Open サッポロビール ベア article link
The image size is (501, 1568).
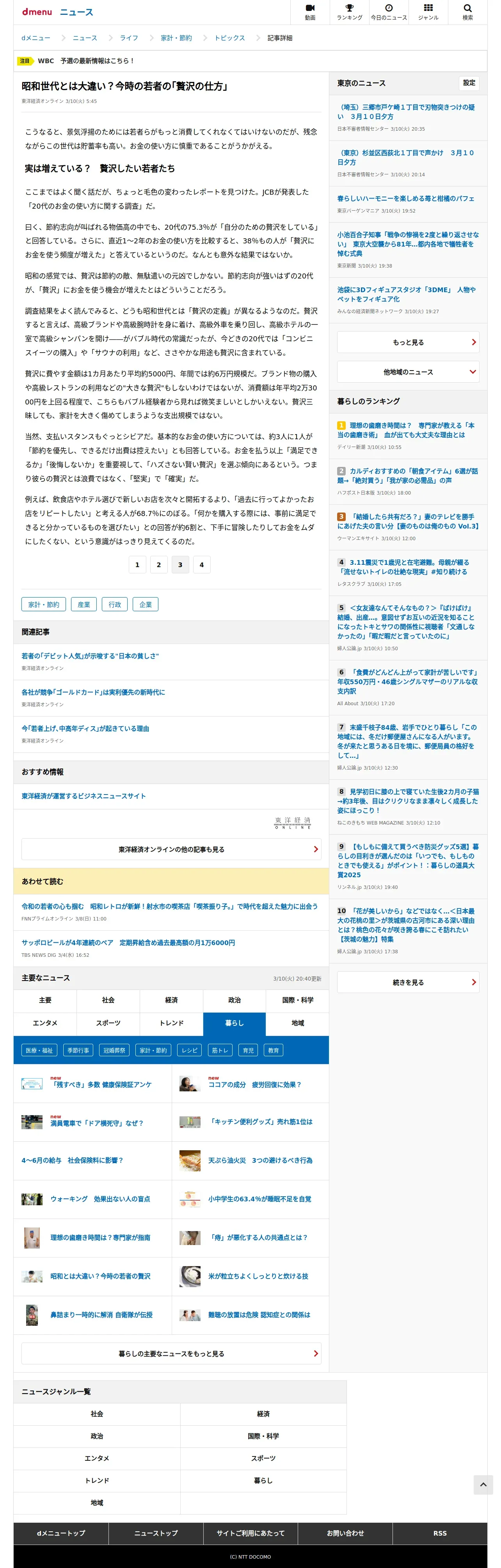[128, 942]
